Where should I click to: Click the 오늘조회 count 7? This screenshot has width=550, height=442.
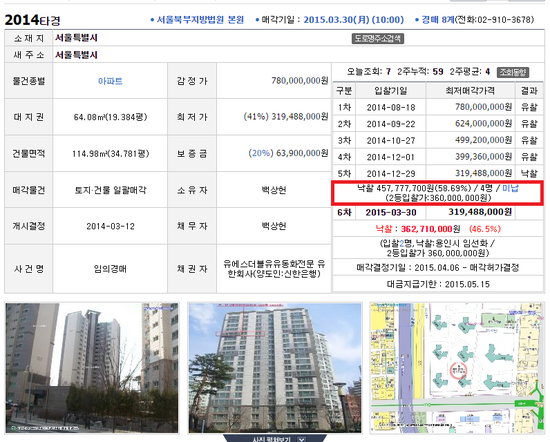point(388,72)
